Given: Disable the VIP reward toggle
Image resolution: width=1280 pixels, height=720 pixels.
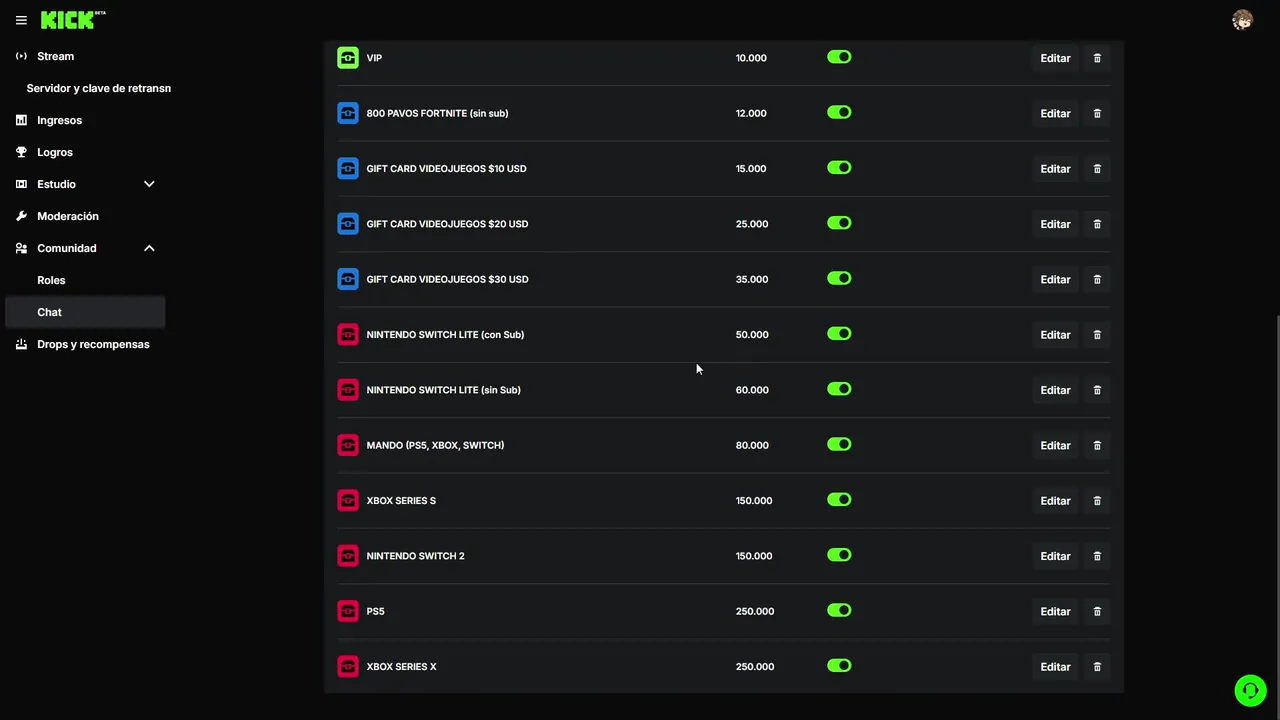Looking at the screenshot, I should tap(839, 57).
